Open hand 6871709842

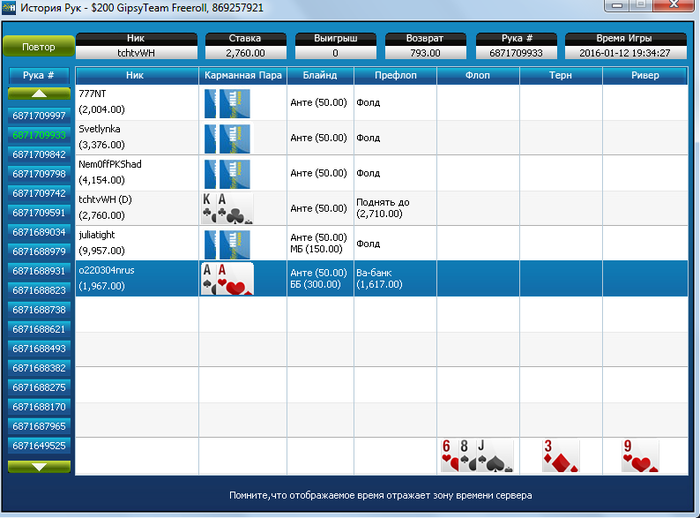coord(39,155)
